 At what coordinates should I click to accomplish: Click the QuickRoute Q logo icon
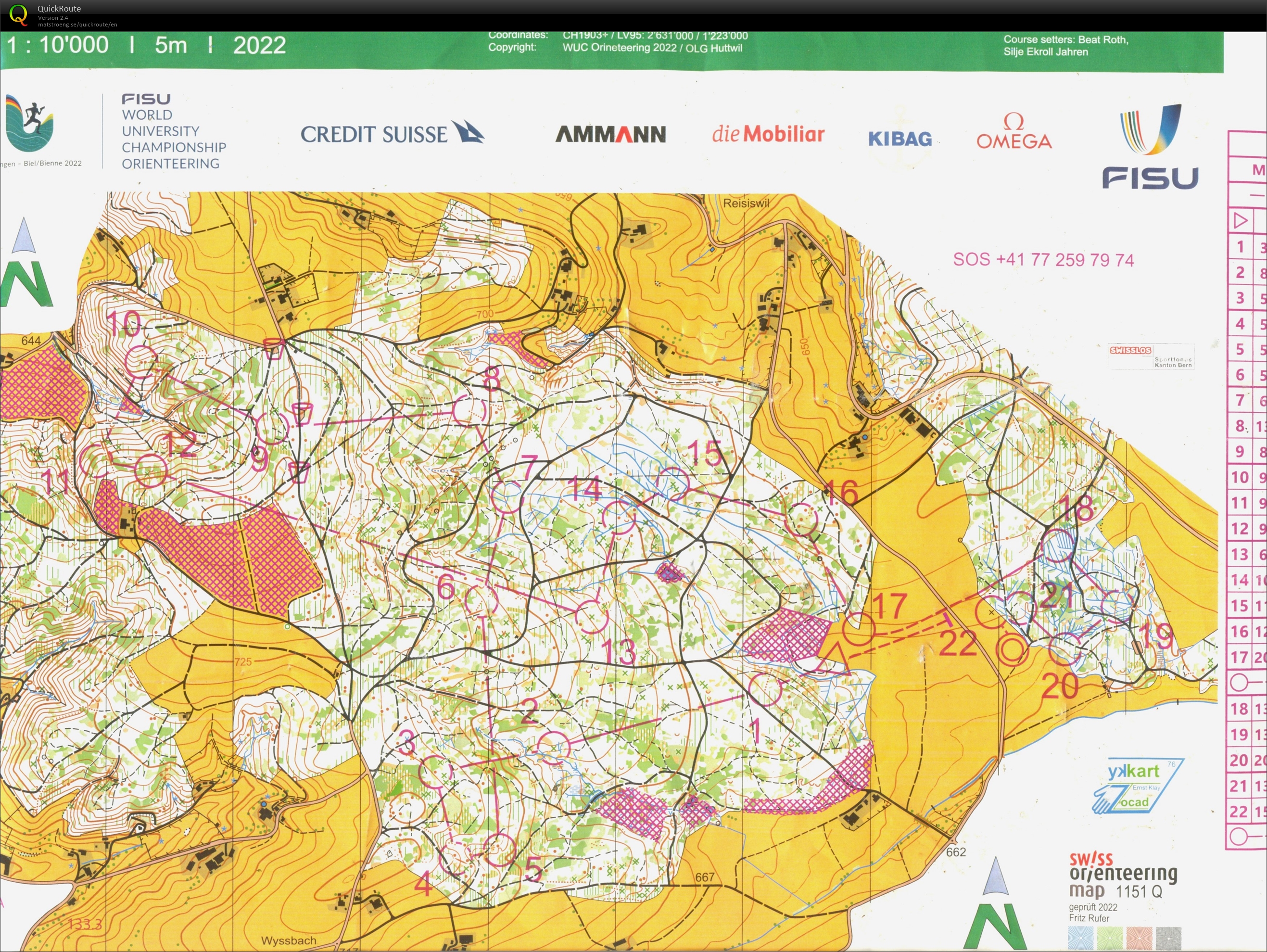18,14
